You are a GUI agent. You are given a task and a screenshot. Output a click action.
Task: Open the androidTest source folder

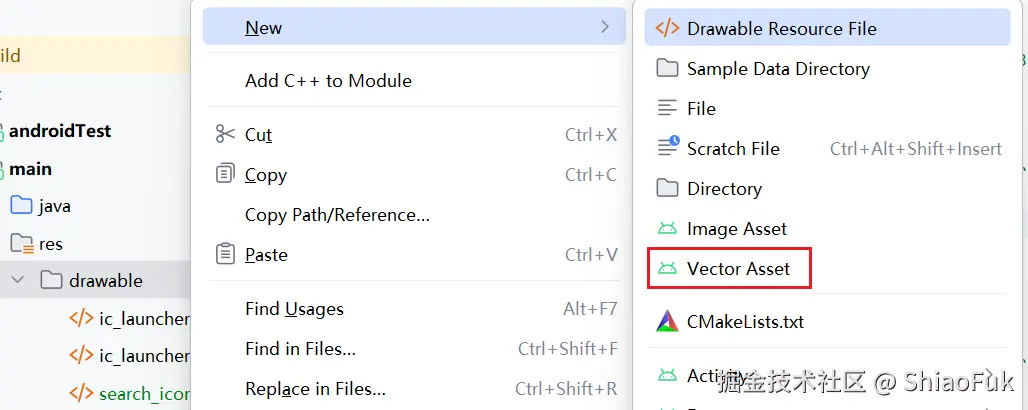(60, 131)
